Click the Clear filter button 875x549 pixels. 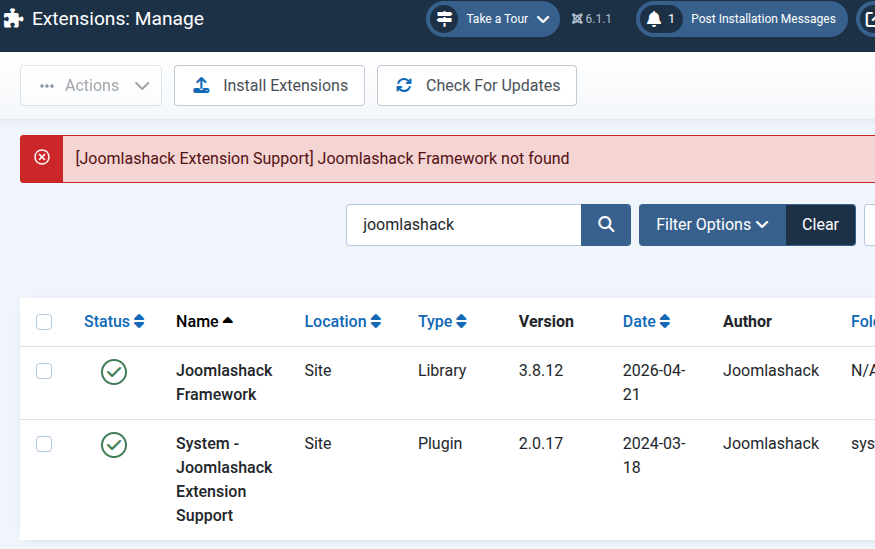[x=820, y=225]
